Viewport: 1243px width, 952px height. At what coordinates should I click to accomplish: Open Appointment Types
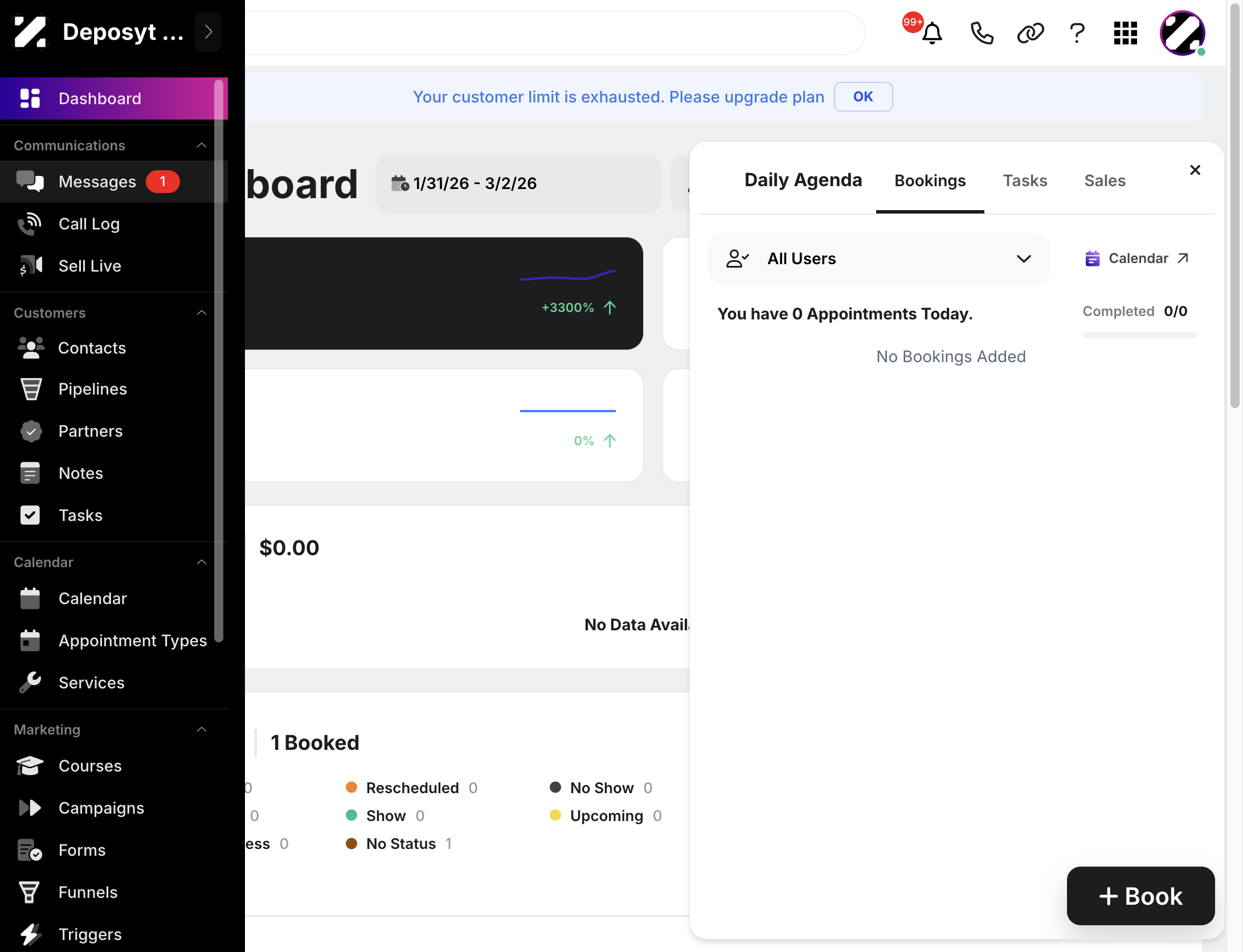[x=114, y=641]
